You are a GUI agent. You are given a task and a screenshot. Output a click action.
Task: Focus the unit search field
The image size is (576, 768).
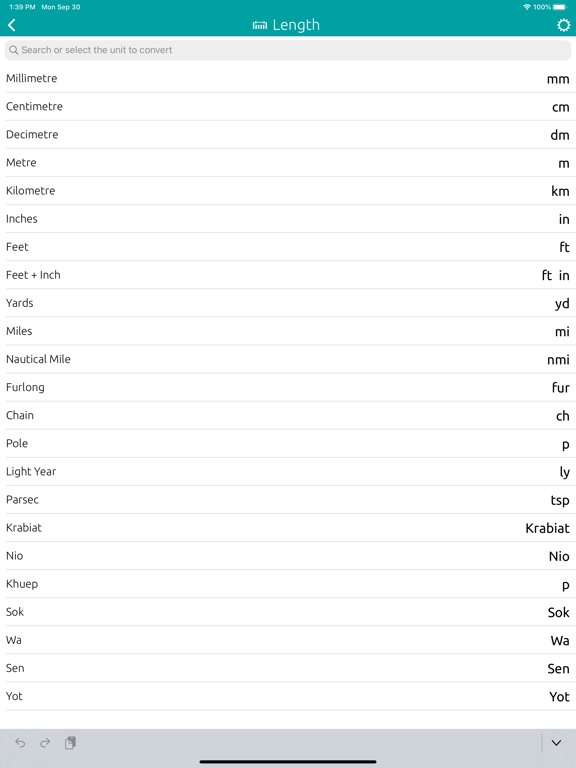click(288, 50)
